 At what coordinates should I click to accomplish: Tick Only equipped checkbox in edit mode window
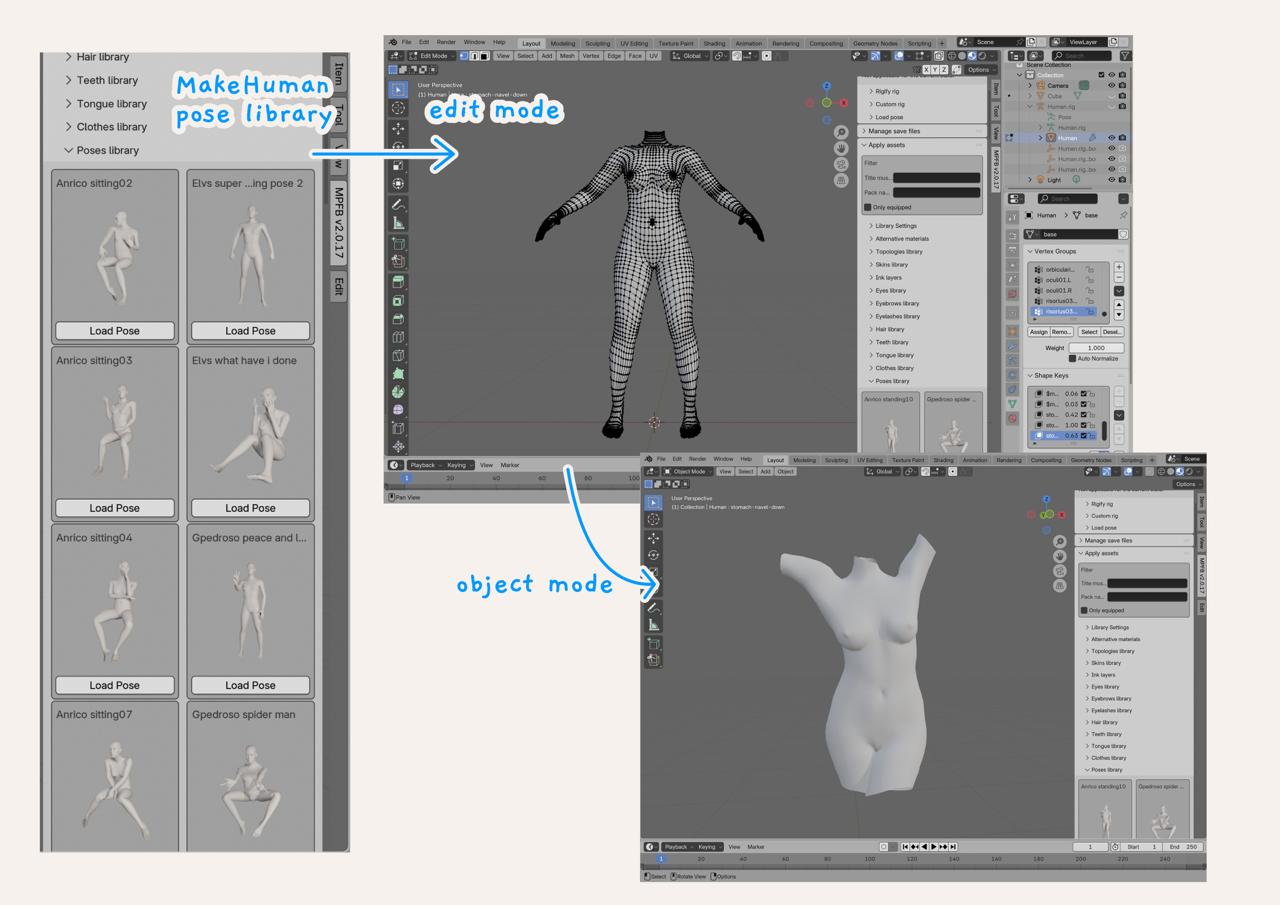coord(868,208)
